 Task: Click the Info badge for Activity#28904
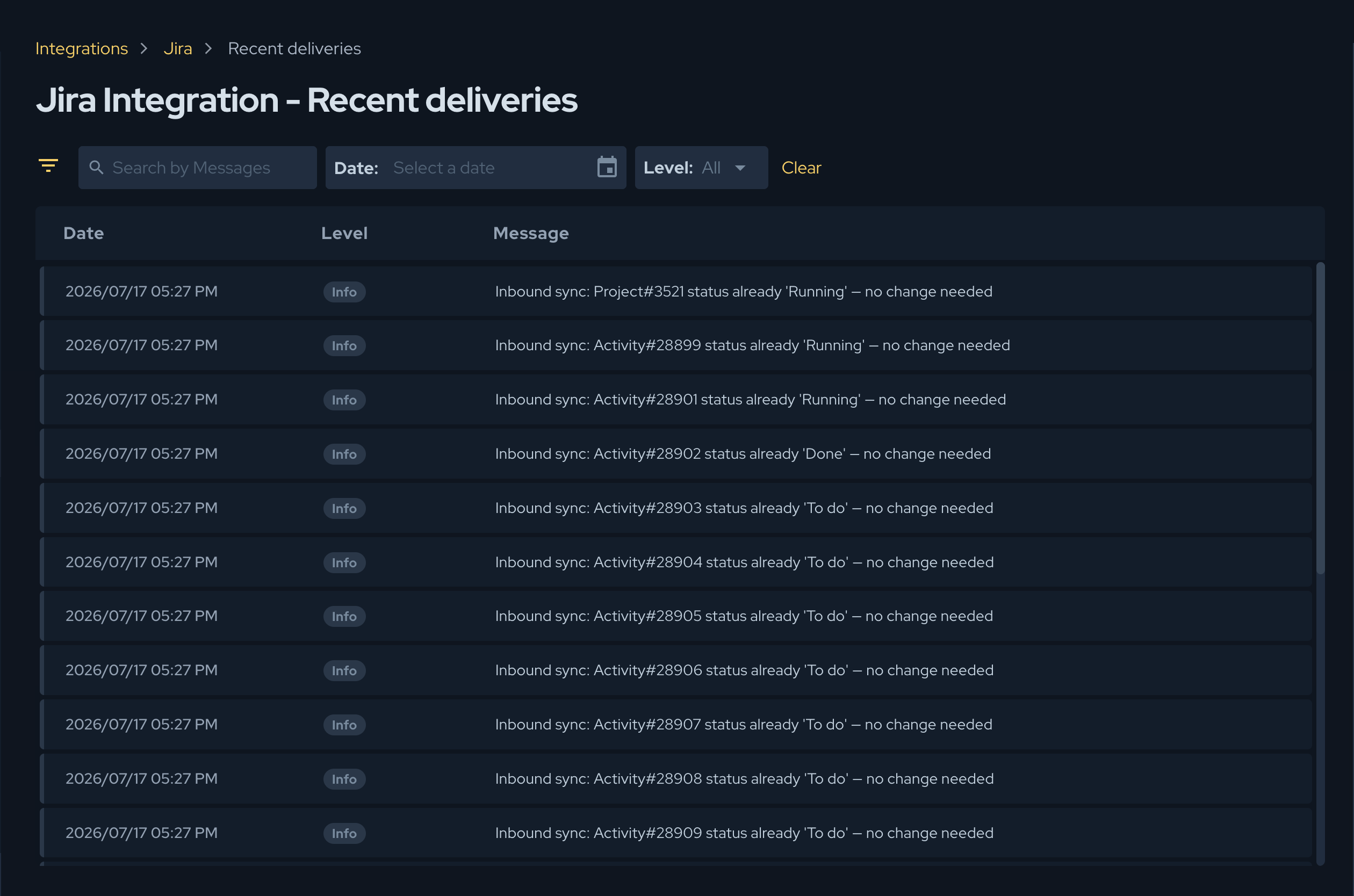pyautogui.click(x=344, y=563)
